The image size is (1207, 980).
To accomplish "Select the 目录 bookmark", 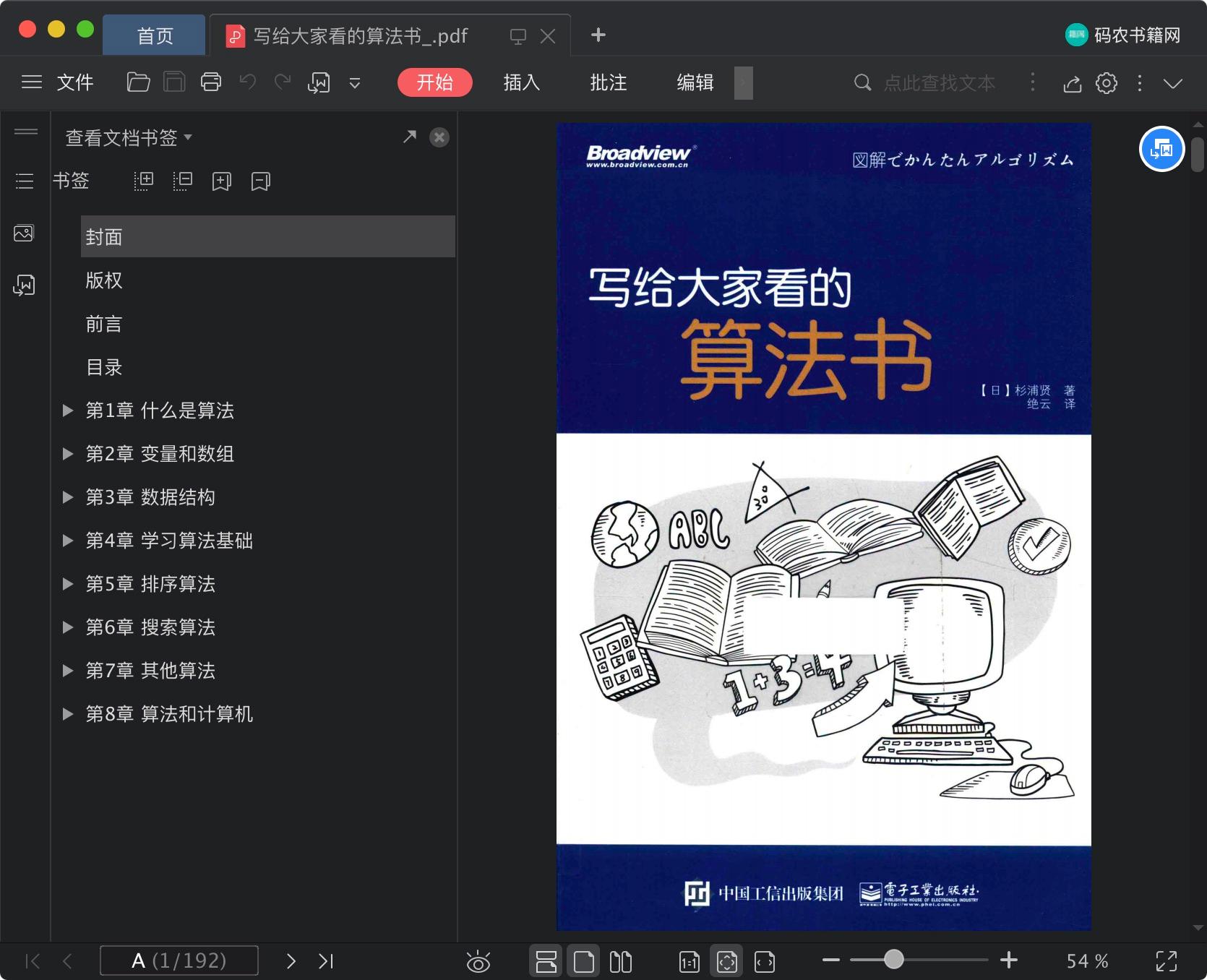I will pyautogui.click(x=104, y=366).
